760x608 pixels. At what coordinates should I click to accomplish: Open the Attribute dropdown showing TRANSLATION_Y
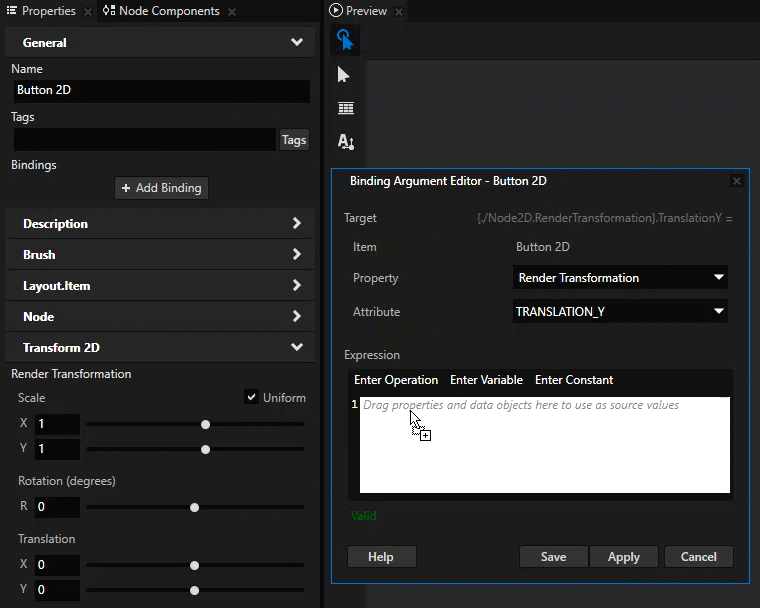tap(620, 312)
